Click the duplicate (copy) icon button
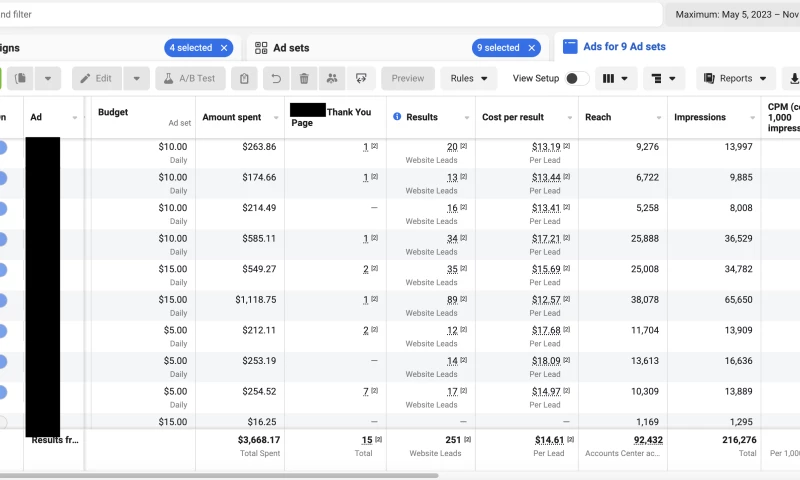This screenshot has width=800, height=480. 20,78
